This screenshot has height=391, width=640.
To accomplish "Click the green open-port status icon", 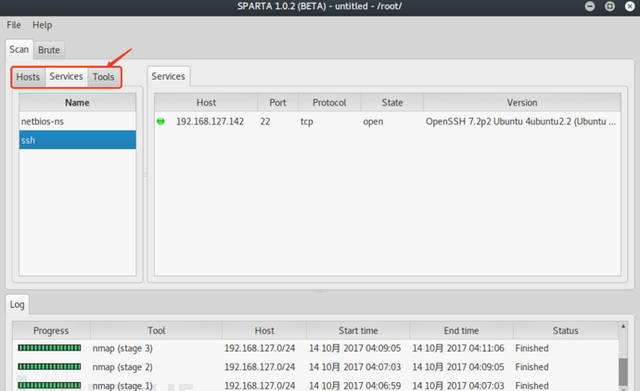I will point(161,121).
